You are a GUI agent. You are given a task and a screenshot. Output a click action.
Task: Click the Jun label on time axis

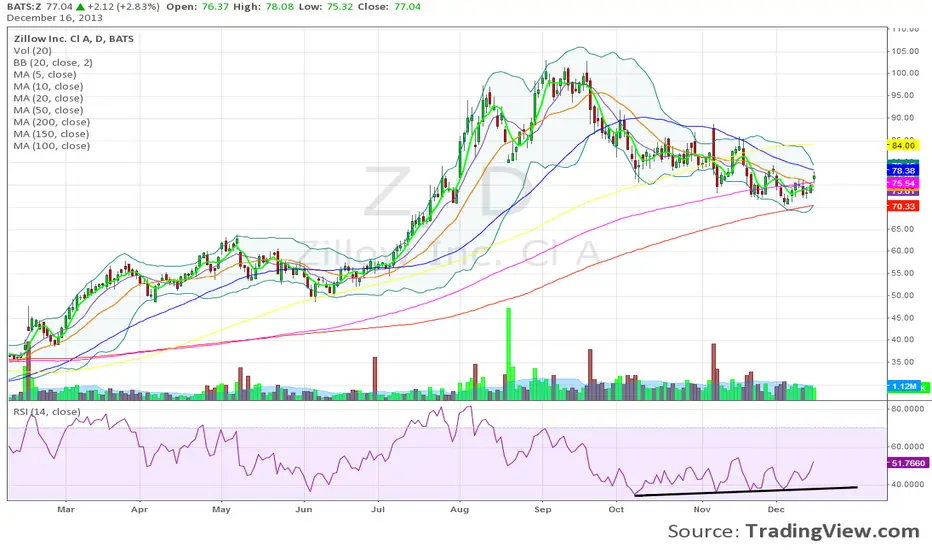tap(304, 510)
